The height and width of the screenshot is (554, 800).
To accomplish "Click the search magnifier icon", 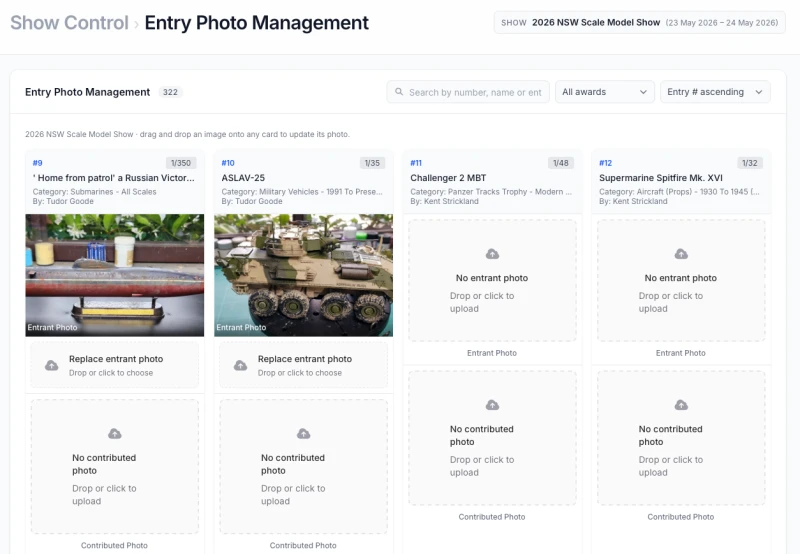I will coord(399,92).
